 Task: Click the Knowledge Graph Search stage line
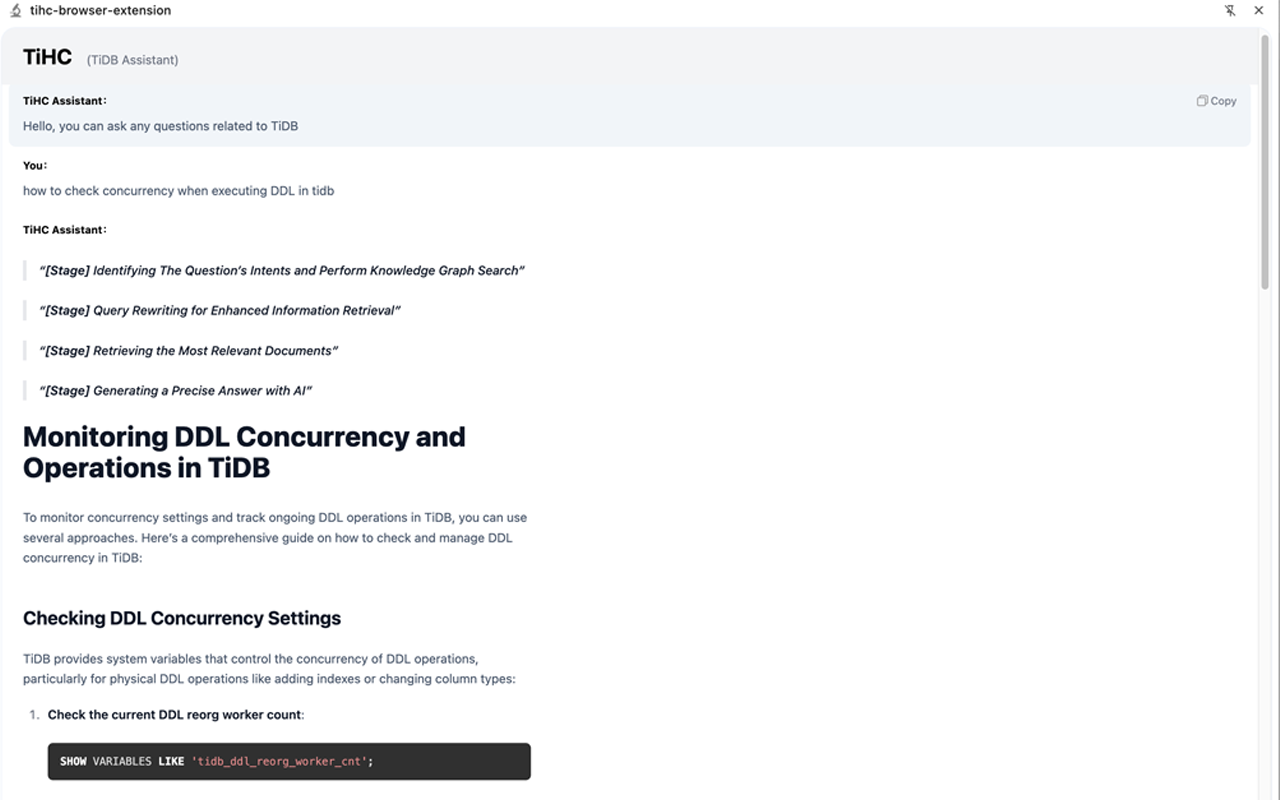[282, 271]
